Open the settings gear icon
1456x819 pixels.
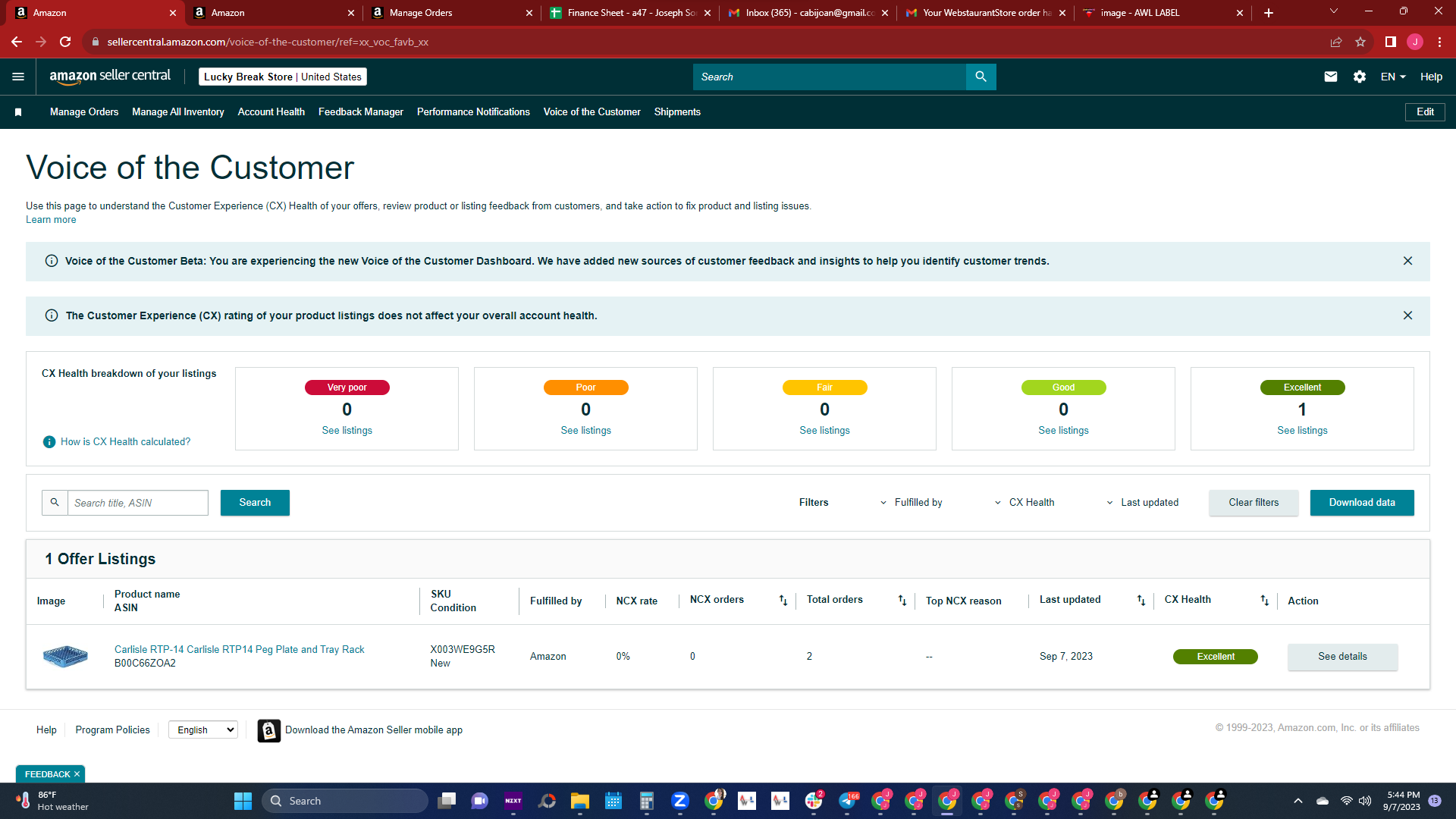pyautogui.click(x=1359, y=77)
